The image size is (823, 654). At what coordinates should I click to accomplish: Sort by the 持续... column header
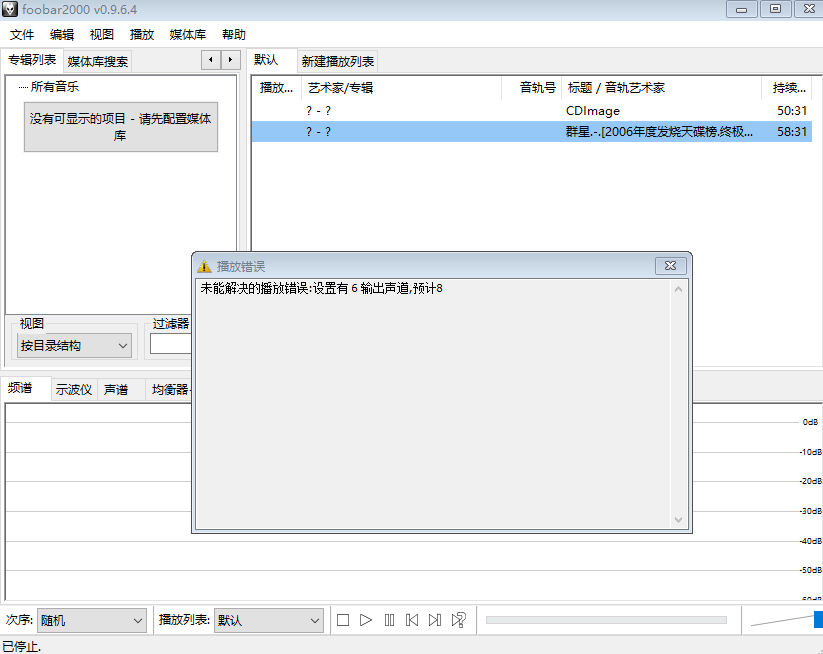click(x=787, y=88)
